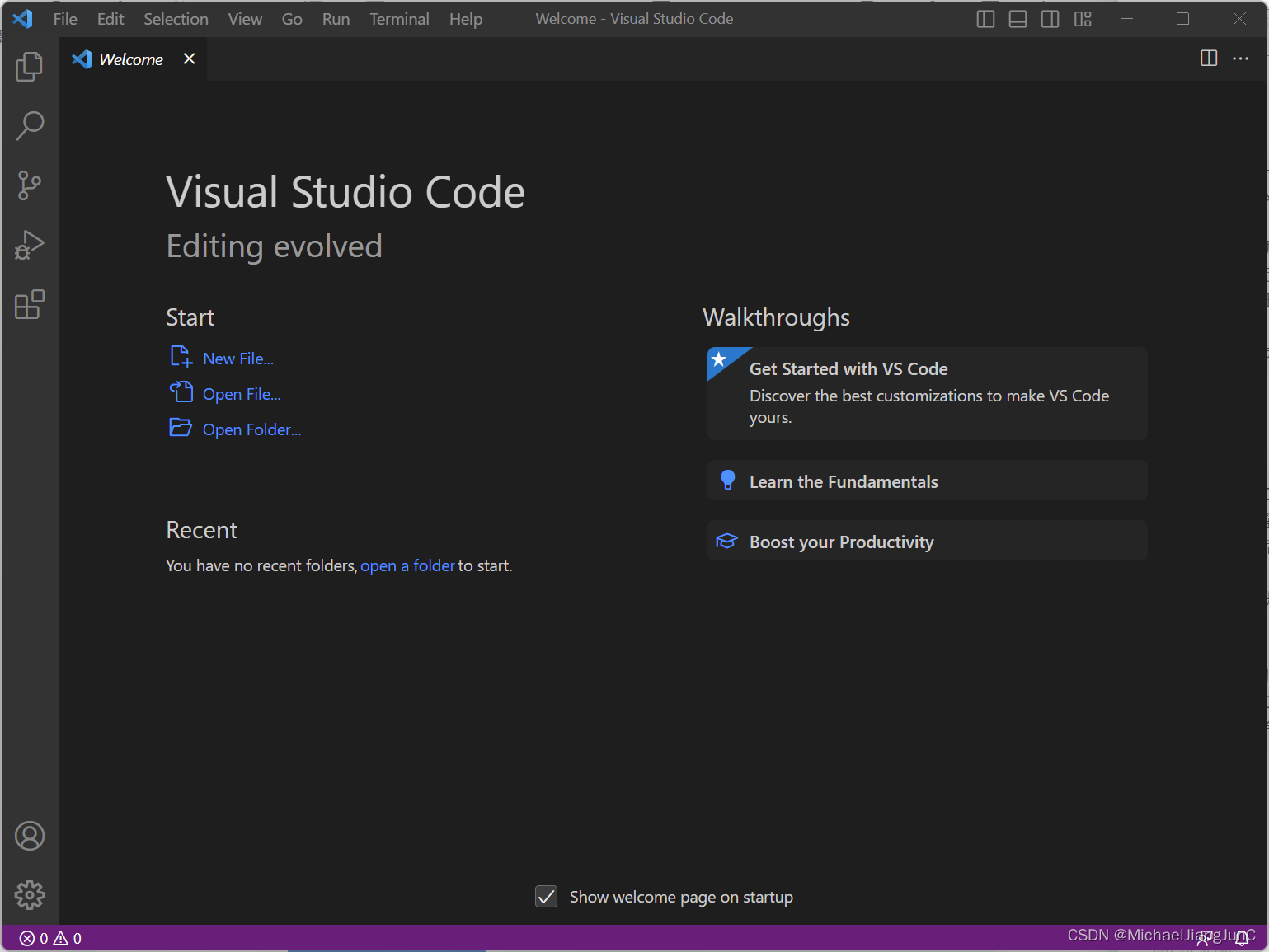The width and height of the screenshot is (1269, 952).
Task: Open the File menu
Action: (65, 19)
